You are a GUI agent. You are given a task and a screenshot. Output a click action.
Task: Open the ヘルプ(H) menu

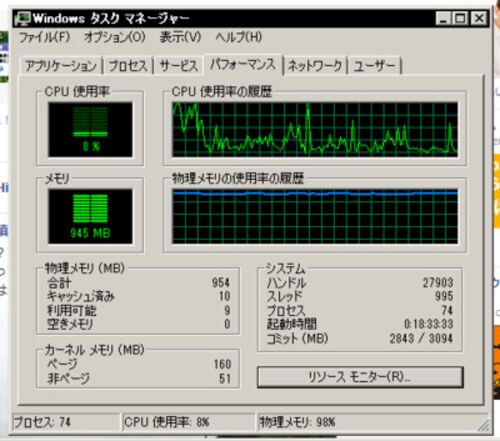(x=239, y=37)
